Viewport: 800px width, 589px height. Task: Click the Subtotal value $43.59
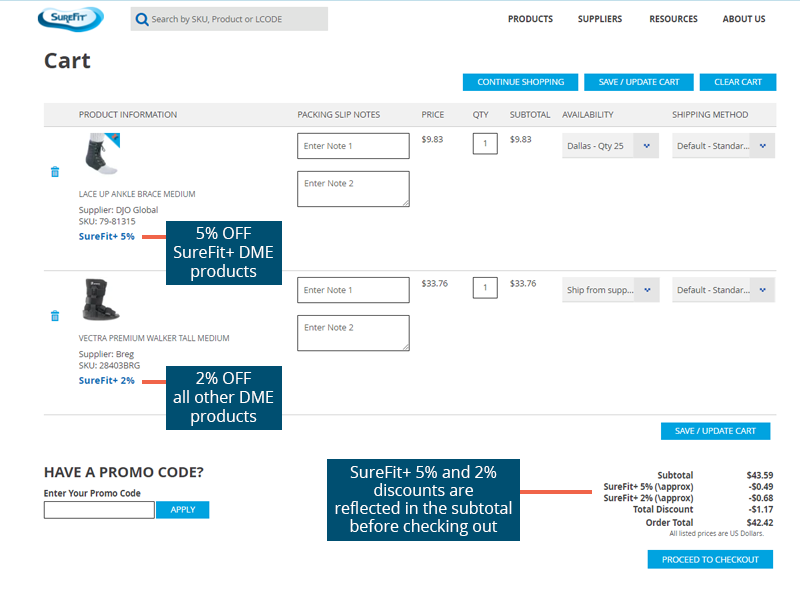(760, 475)
